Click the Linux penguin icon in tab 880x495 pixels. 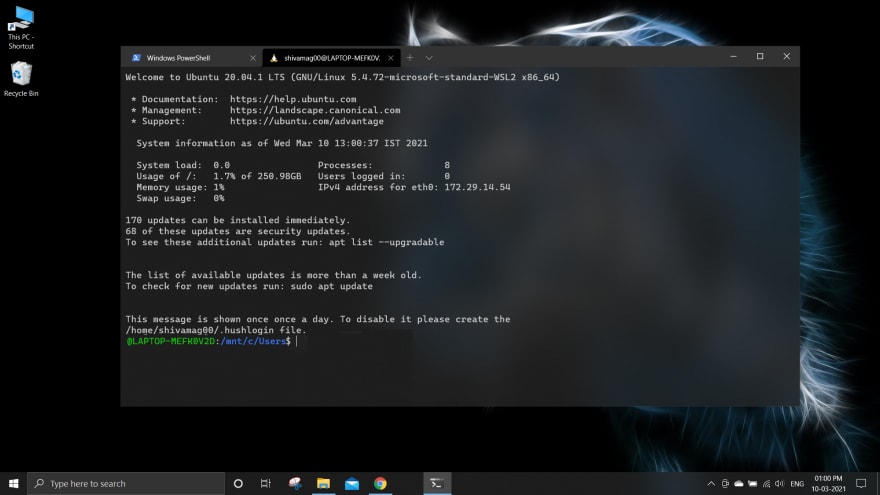pos(274,58)
